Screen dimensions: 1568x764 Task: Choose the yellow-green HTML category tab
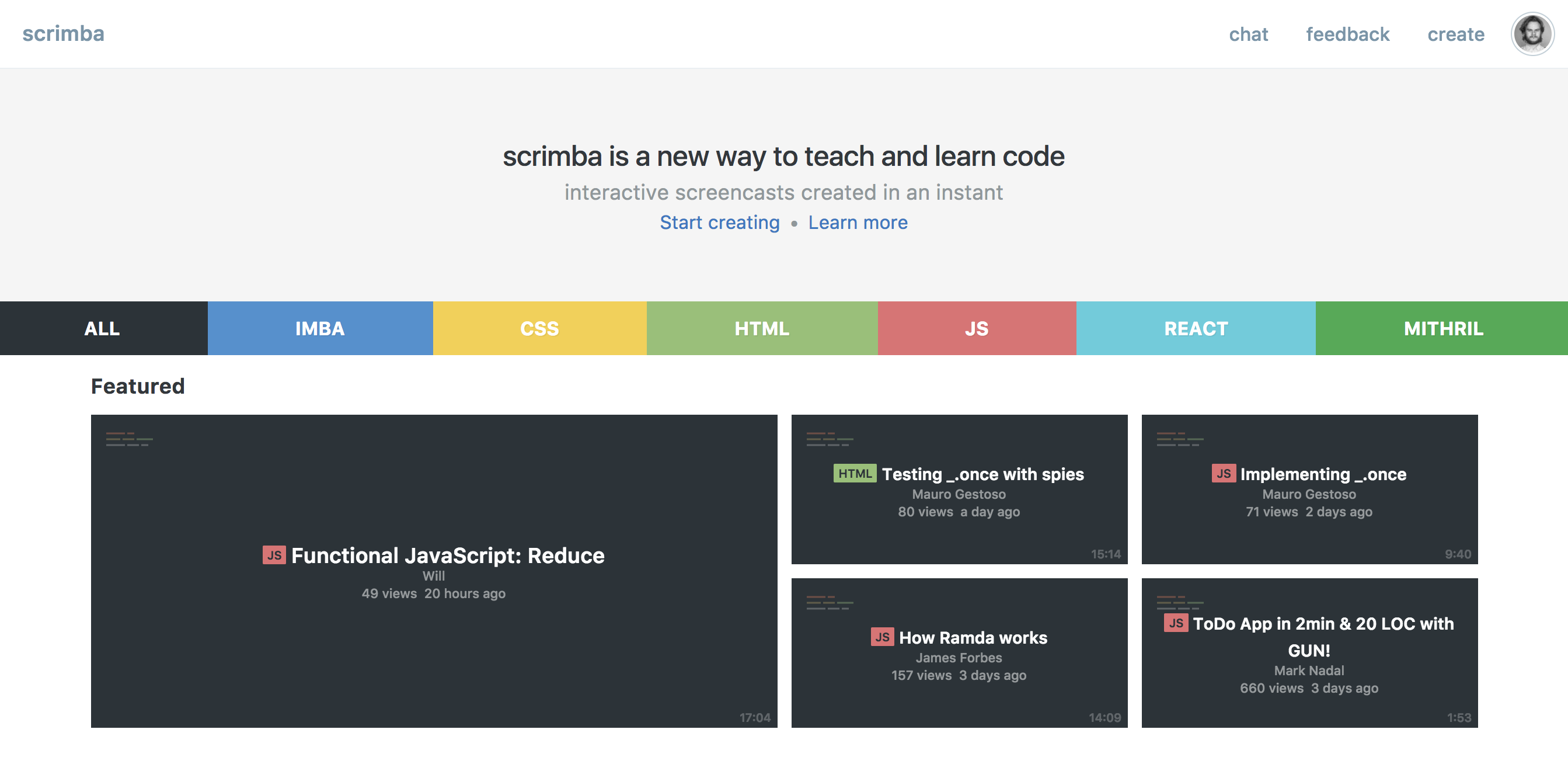click(762, 328)
